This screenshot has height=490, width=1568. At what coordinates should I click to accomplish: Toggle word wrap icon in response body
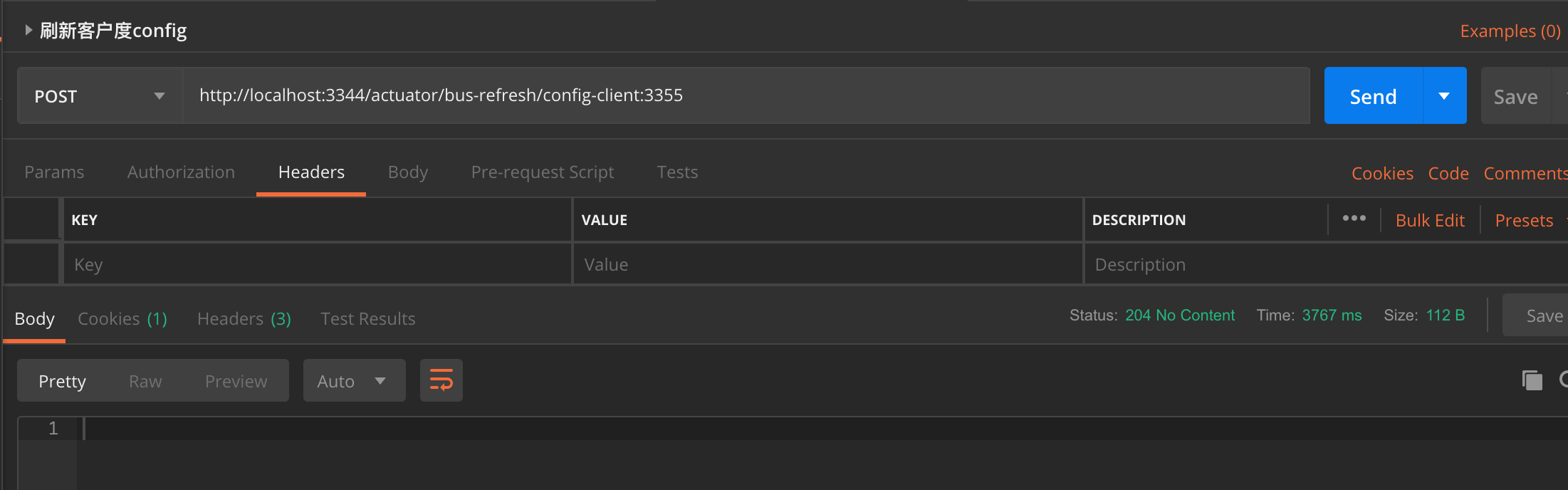tap(441, 380)
